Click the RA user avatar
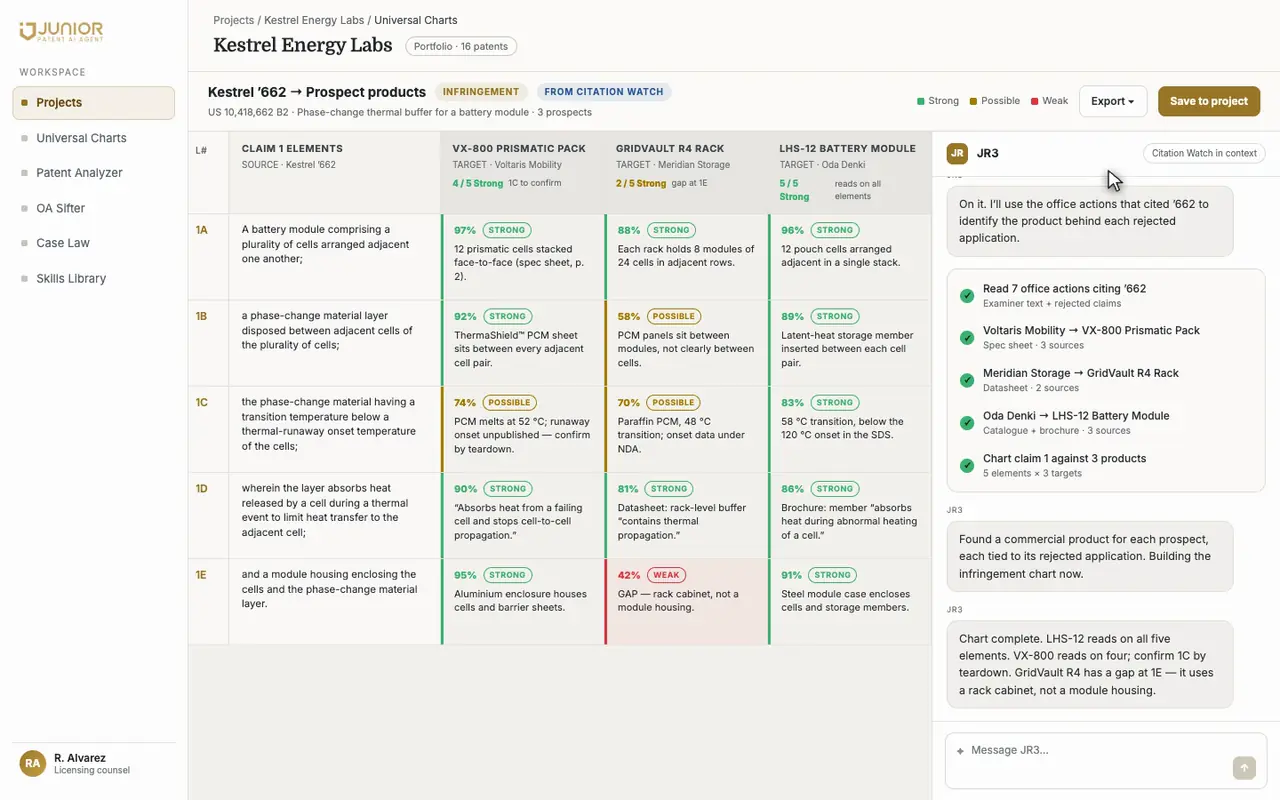1280x800 pixels. click(33, 764)
